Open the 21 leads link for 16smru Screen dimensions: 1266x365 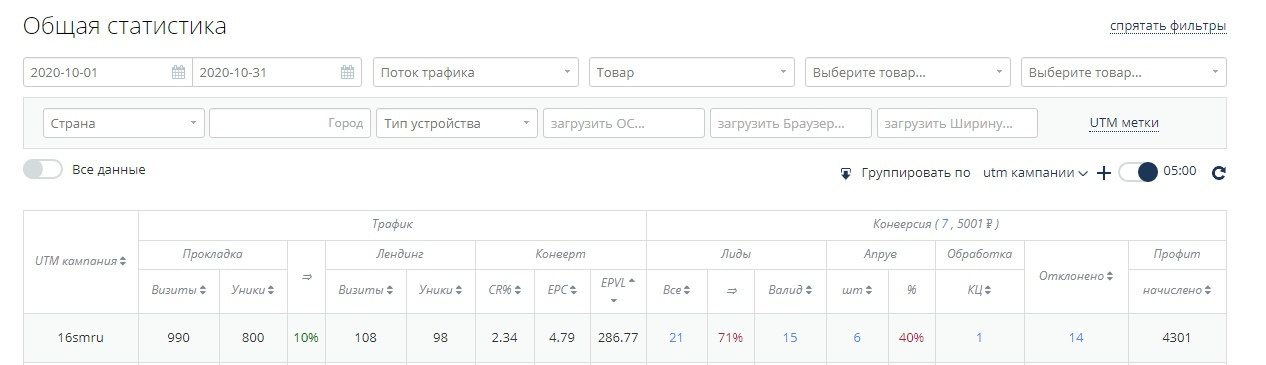pyautogui.click(x=676, y=338)
